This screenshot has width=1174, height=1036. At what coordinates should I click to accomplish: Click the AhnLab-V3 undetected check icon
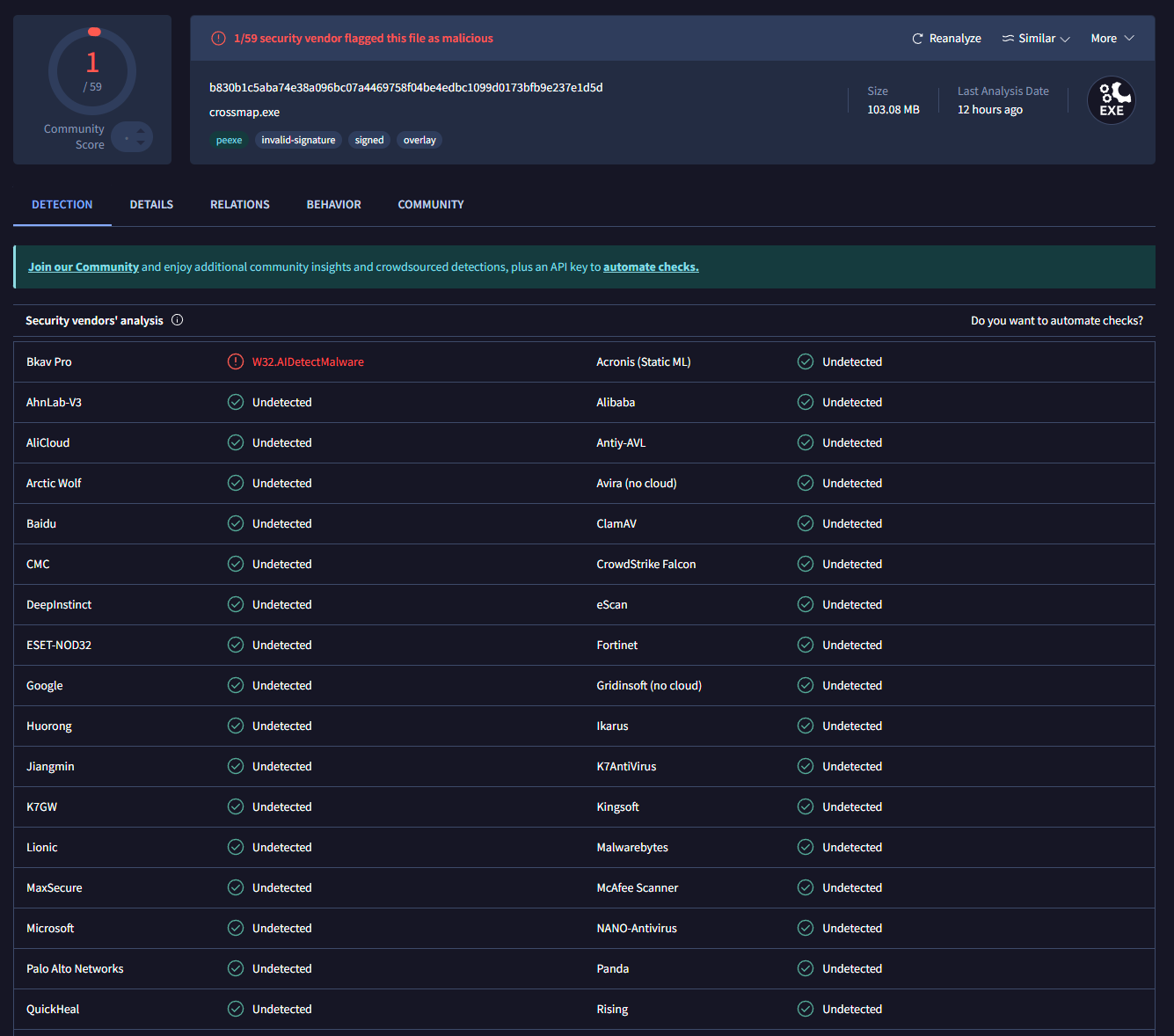[x=236, y=402]
